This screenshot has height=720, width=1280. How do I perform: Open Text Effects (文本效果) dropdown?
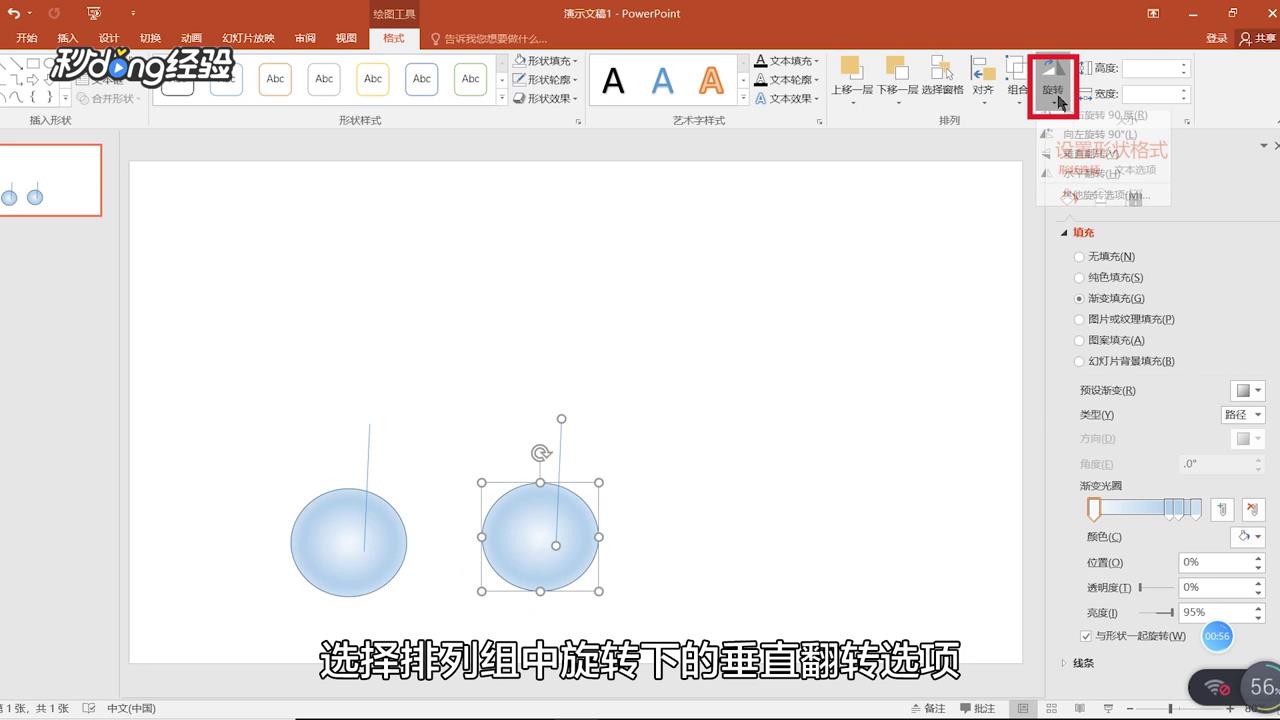pyautogui.click(x=787, y=99)
